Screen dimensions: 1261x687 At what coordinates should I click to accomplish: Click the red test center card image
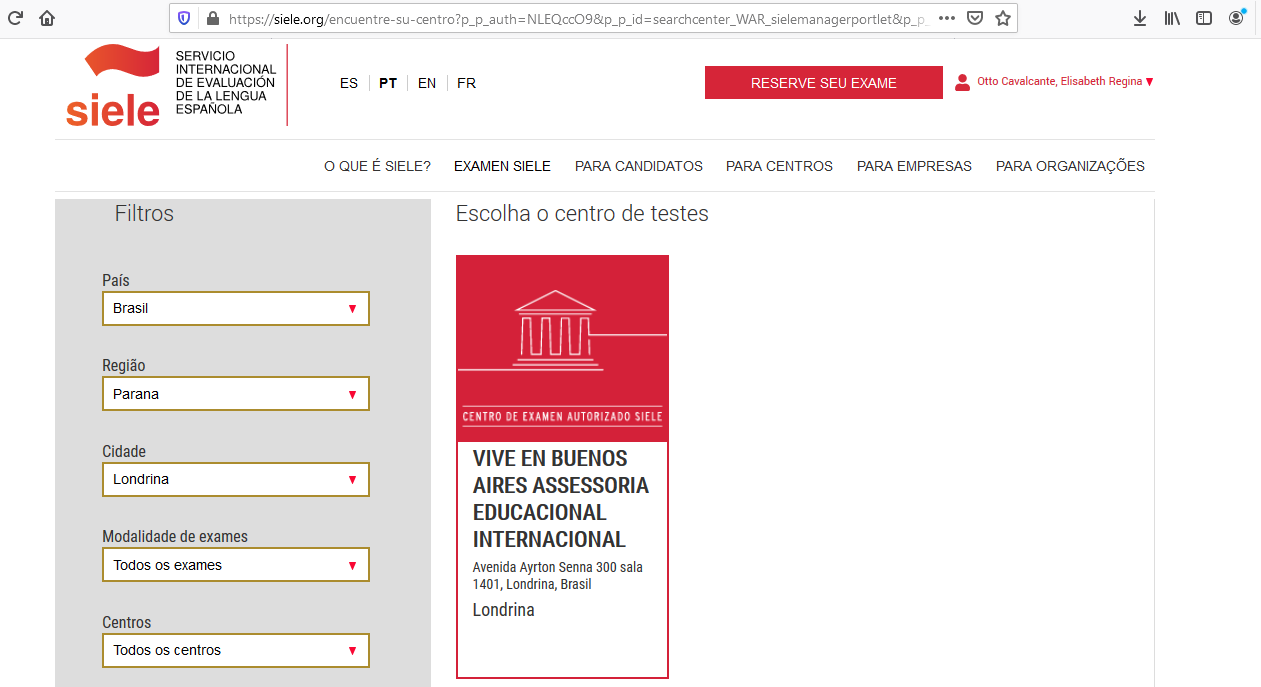point(562,348)
